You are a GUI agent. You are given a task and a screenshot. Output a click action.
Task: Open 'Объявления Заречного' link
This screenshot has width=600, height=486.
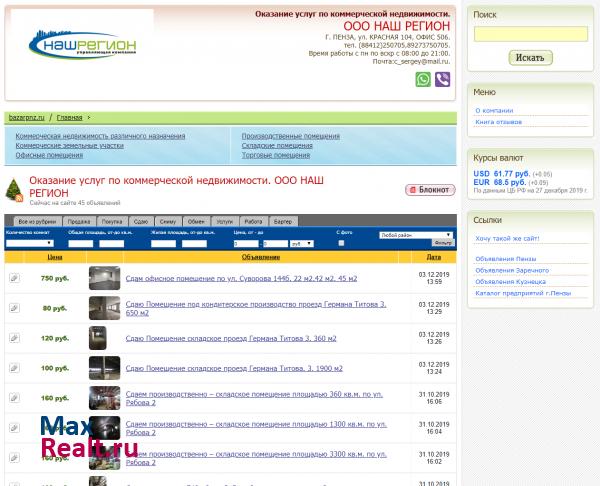point(512,271)
